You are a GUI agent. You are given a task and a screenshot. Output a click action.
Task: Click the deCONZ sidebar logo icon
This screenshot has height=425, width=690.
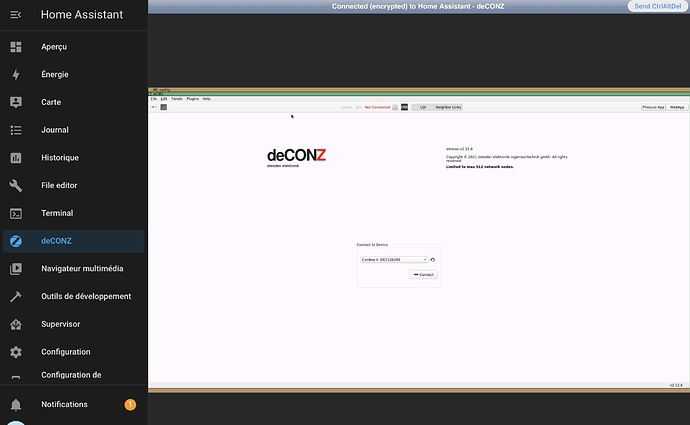pyautogui.click(x=16, y=241)
